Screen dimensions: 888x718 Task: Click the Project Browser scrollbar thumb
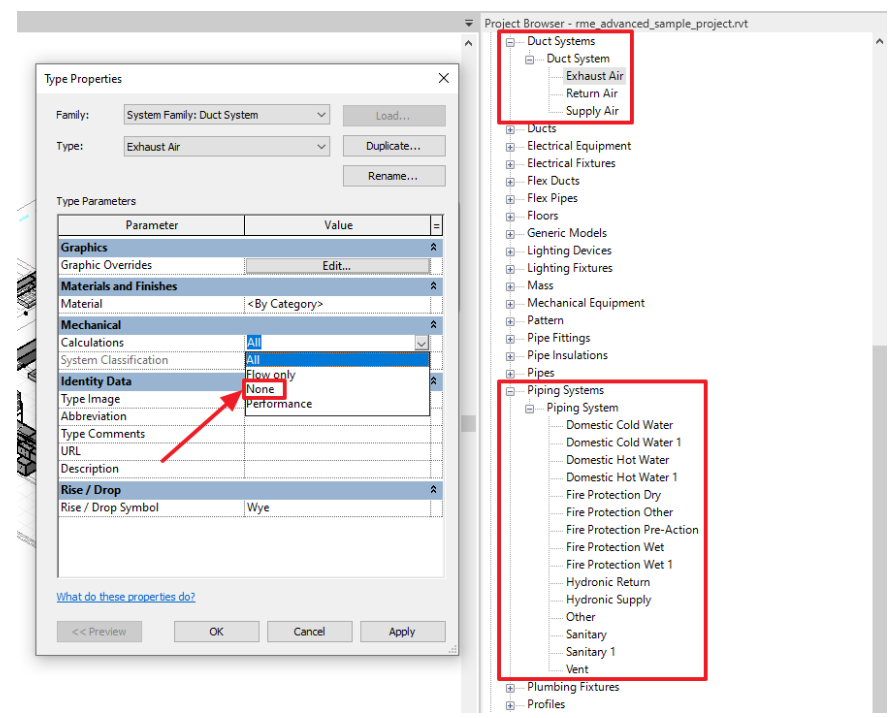pos(880,527)
